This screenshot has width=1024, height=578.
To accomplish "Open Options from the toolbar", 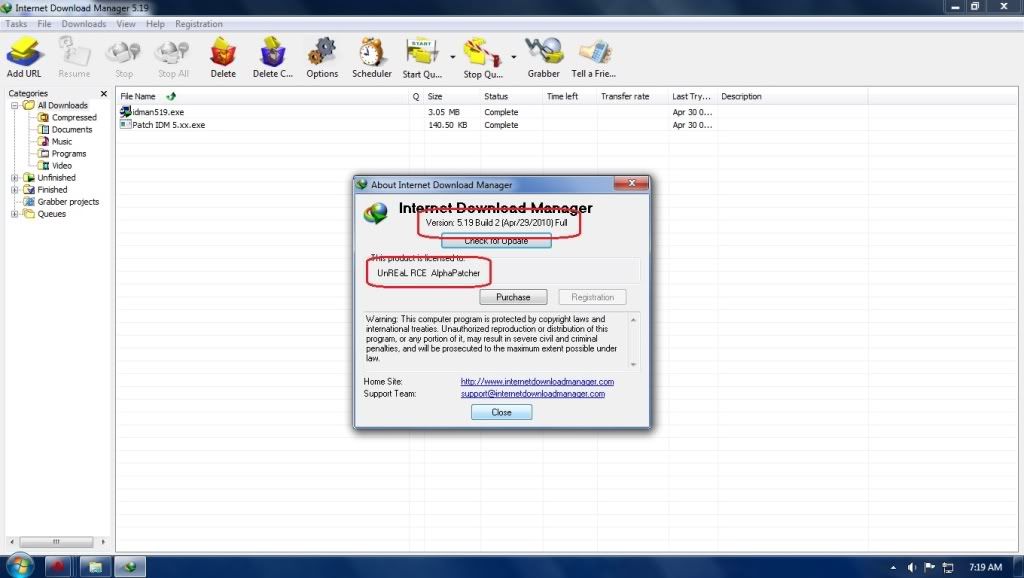I will (322, 57).
